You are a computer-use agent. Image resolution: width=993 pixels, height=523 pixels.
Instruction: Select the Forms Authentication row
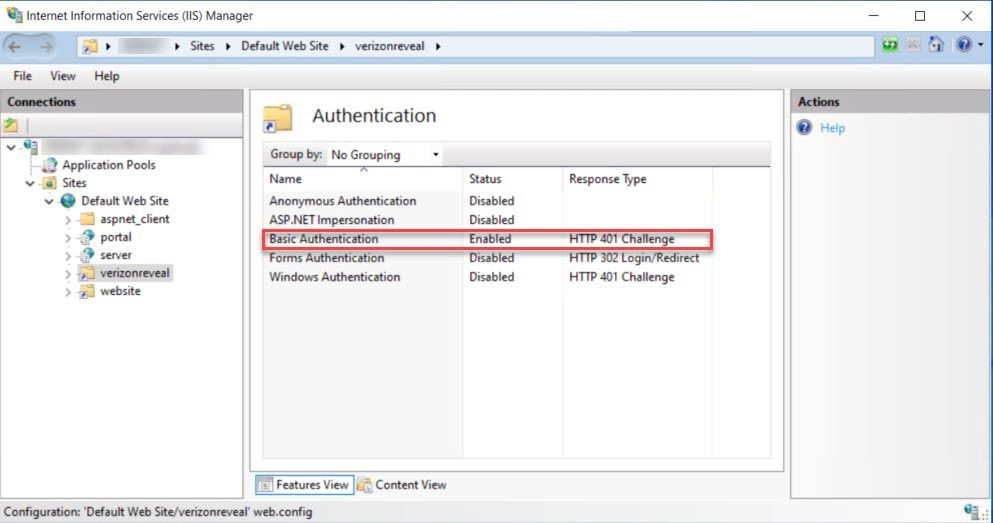coord(488,258)
